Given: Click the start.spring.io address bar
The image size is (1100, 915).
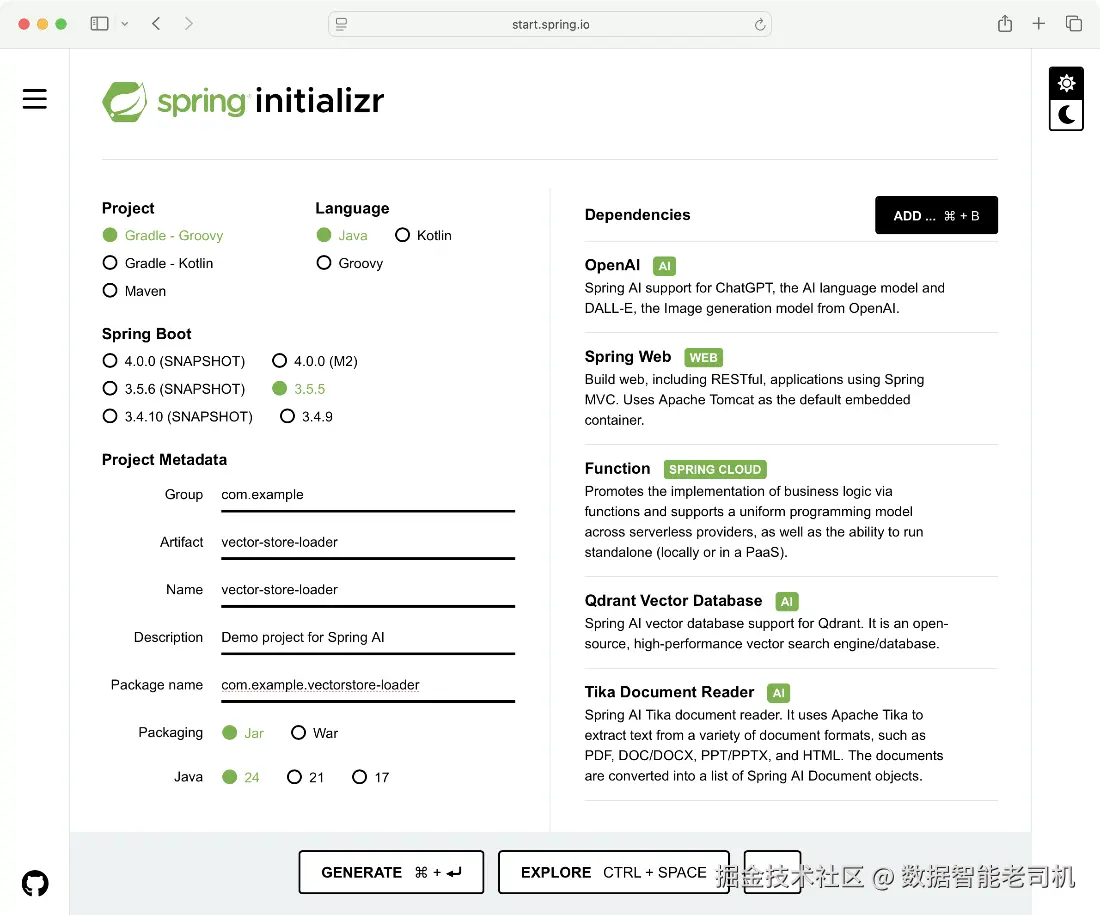Looking at the screenshot, I should 550,25.
